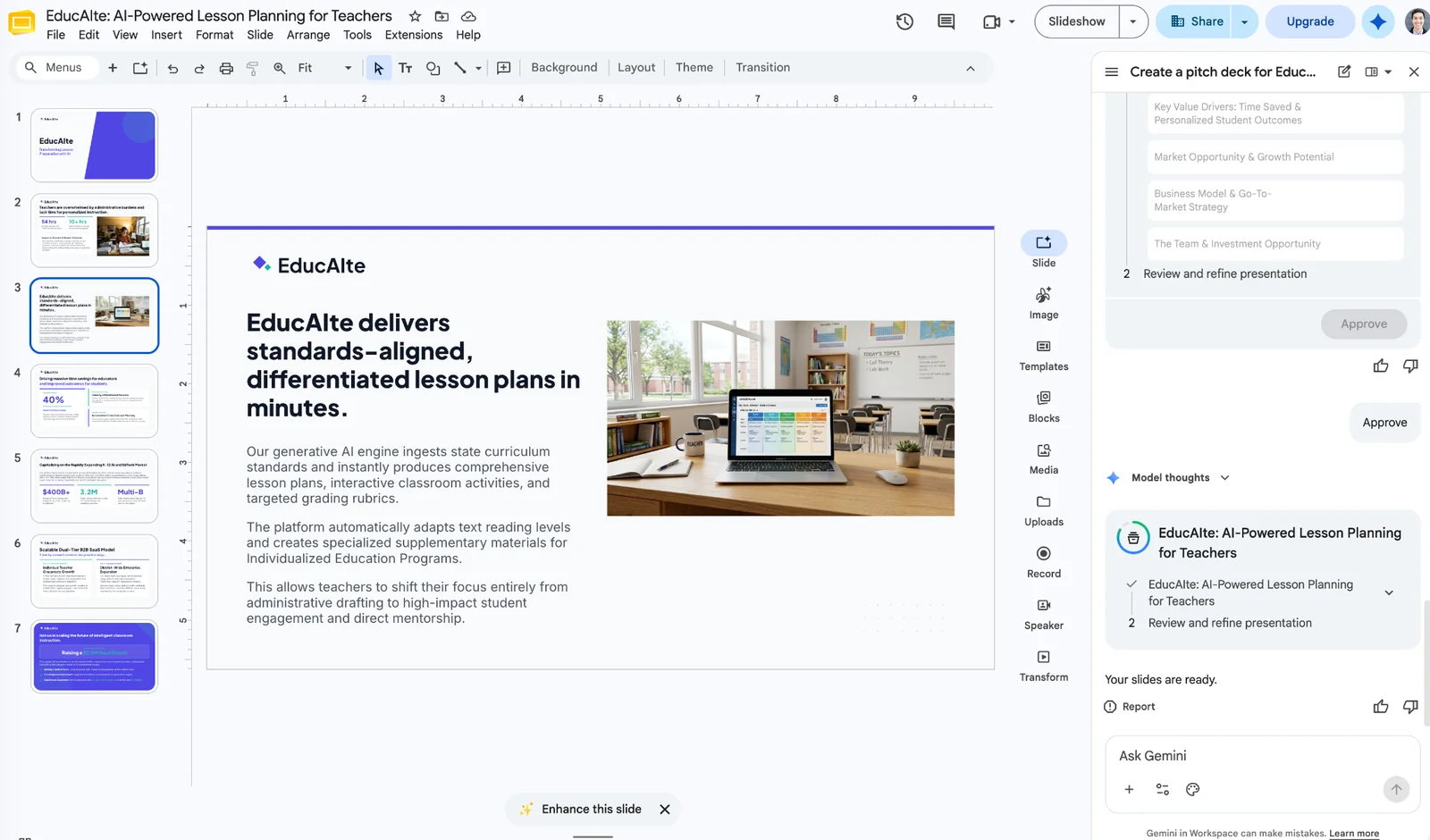Viewport: 1430px width, 840px height.
Task: Choose the select cursor tool
Action: [x=378, y=68]
